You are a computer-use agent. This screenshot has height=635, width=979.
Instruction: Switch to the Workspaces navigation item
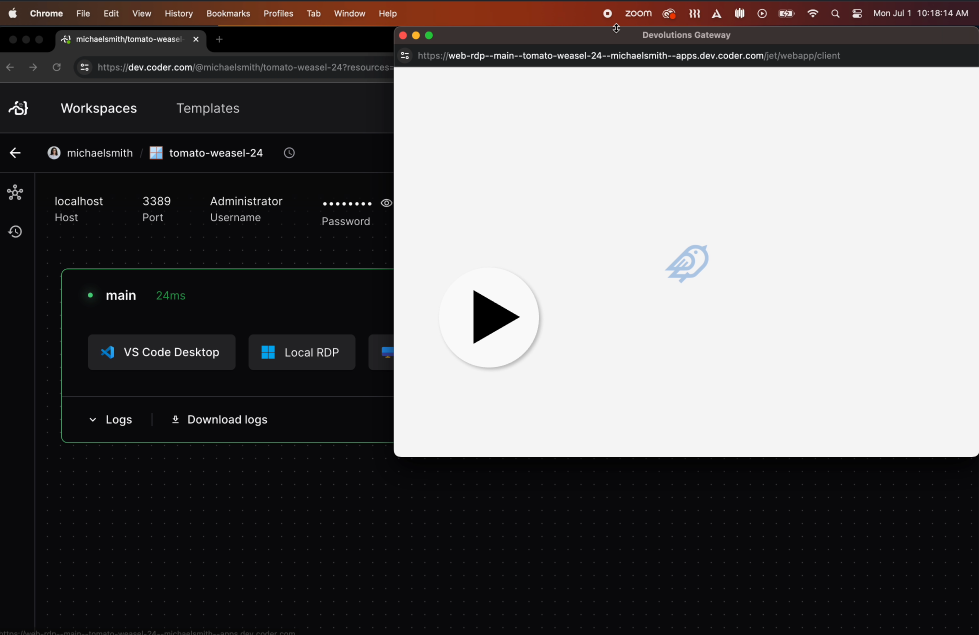98,108
